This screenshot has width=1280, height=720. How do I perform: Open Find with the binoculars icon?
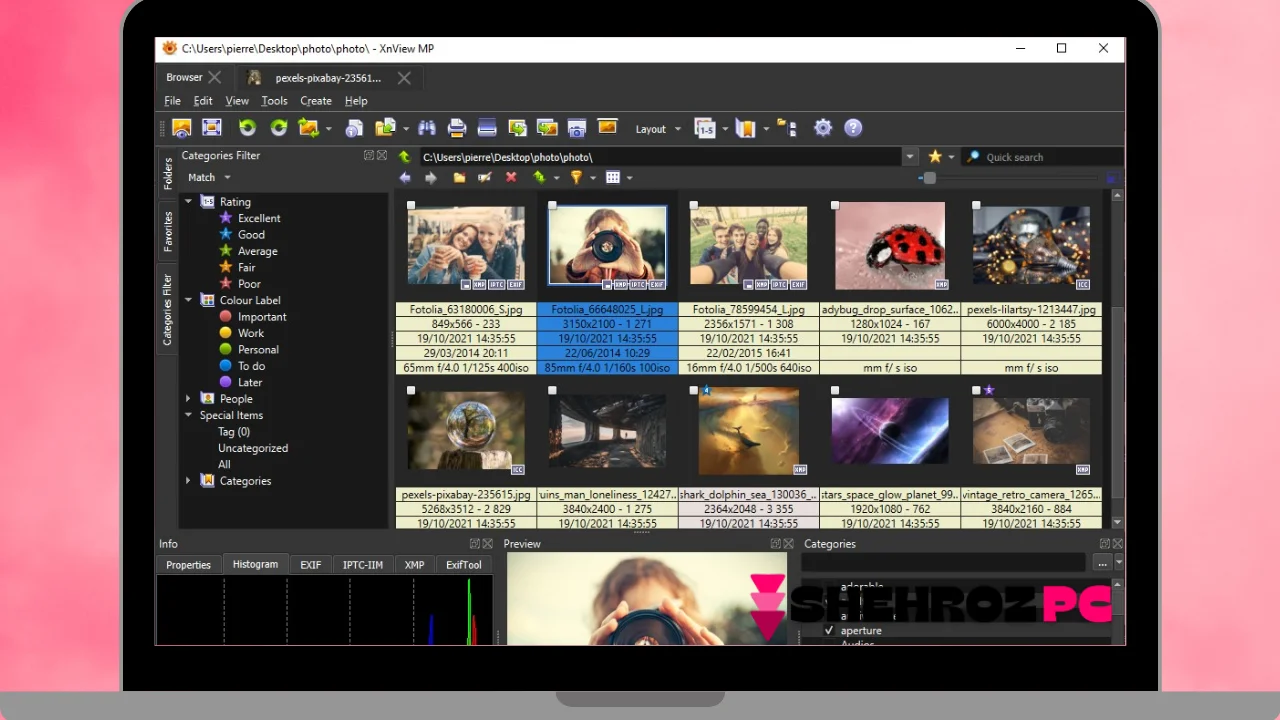click(427, 128)
